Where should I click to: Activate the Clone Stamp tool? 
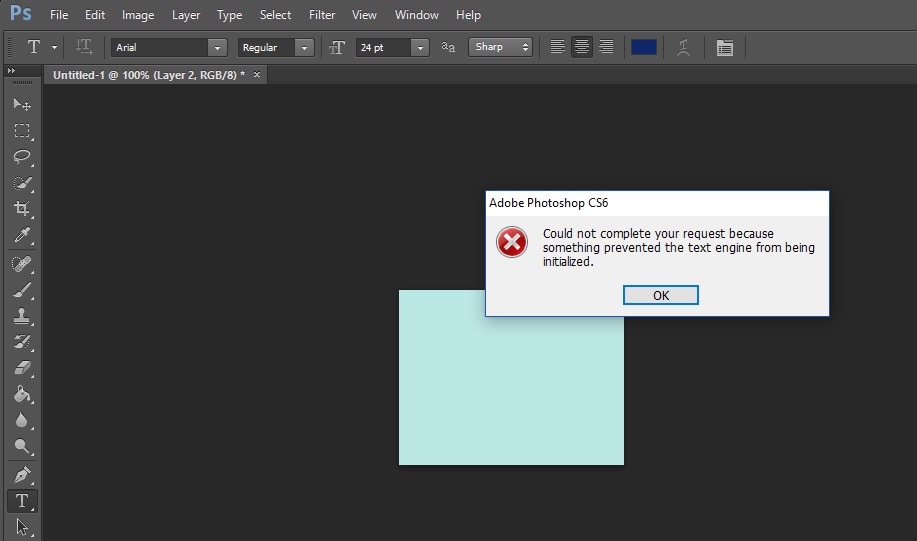(x=21, y=316)
